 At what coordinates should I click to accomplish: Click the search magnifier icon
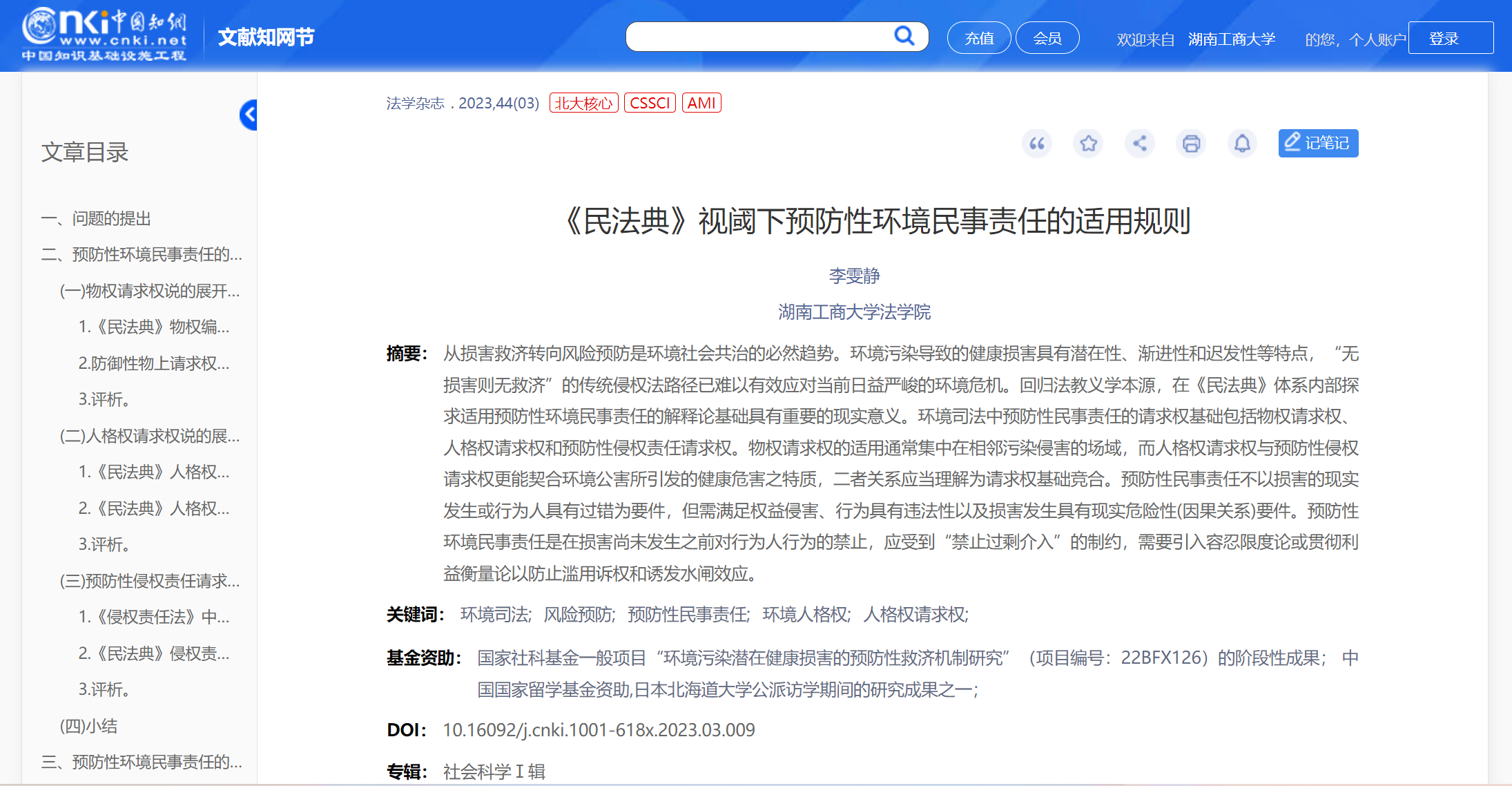click(x=904, y=36)
